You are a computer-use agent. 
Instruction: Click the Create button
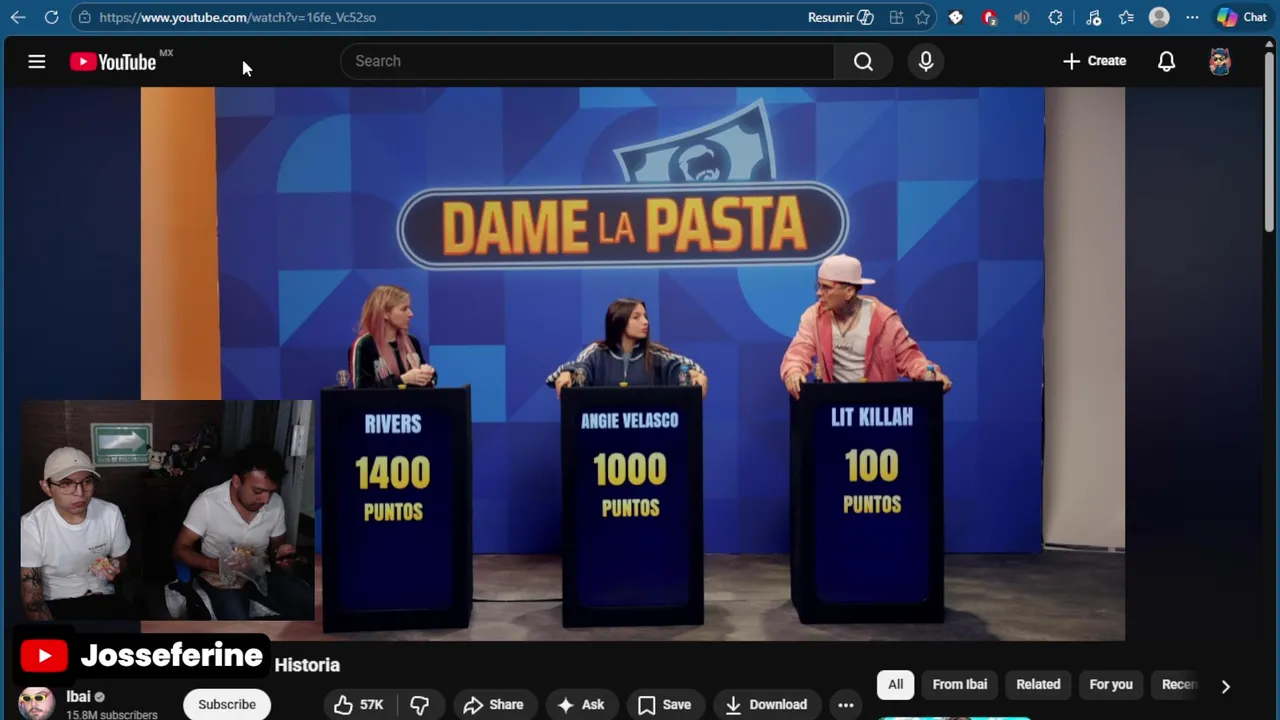pos(1094,61)
